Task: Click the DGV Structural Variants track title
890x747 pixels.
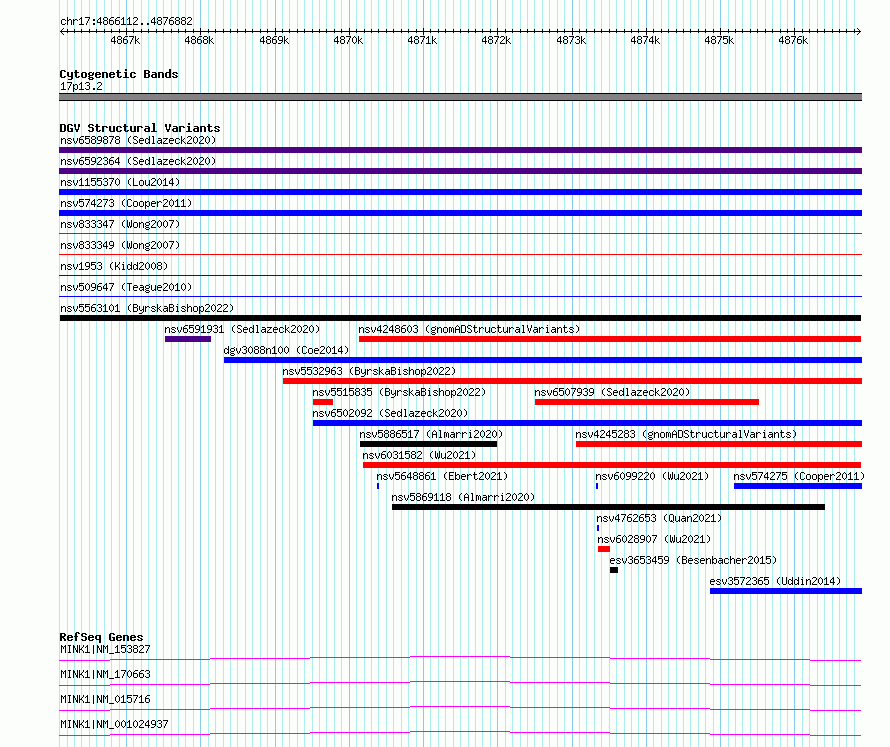Action: click(x=140, y=128)
